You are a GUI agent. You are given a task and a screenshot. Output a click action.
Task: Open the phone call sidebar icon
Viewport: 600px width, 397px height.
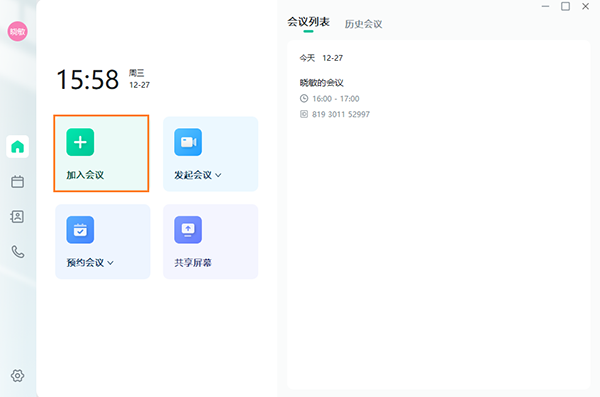click(18, 252)
